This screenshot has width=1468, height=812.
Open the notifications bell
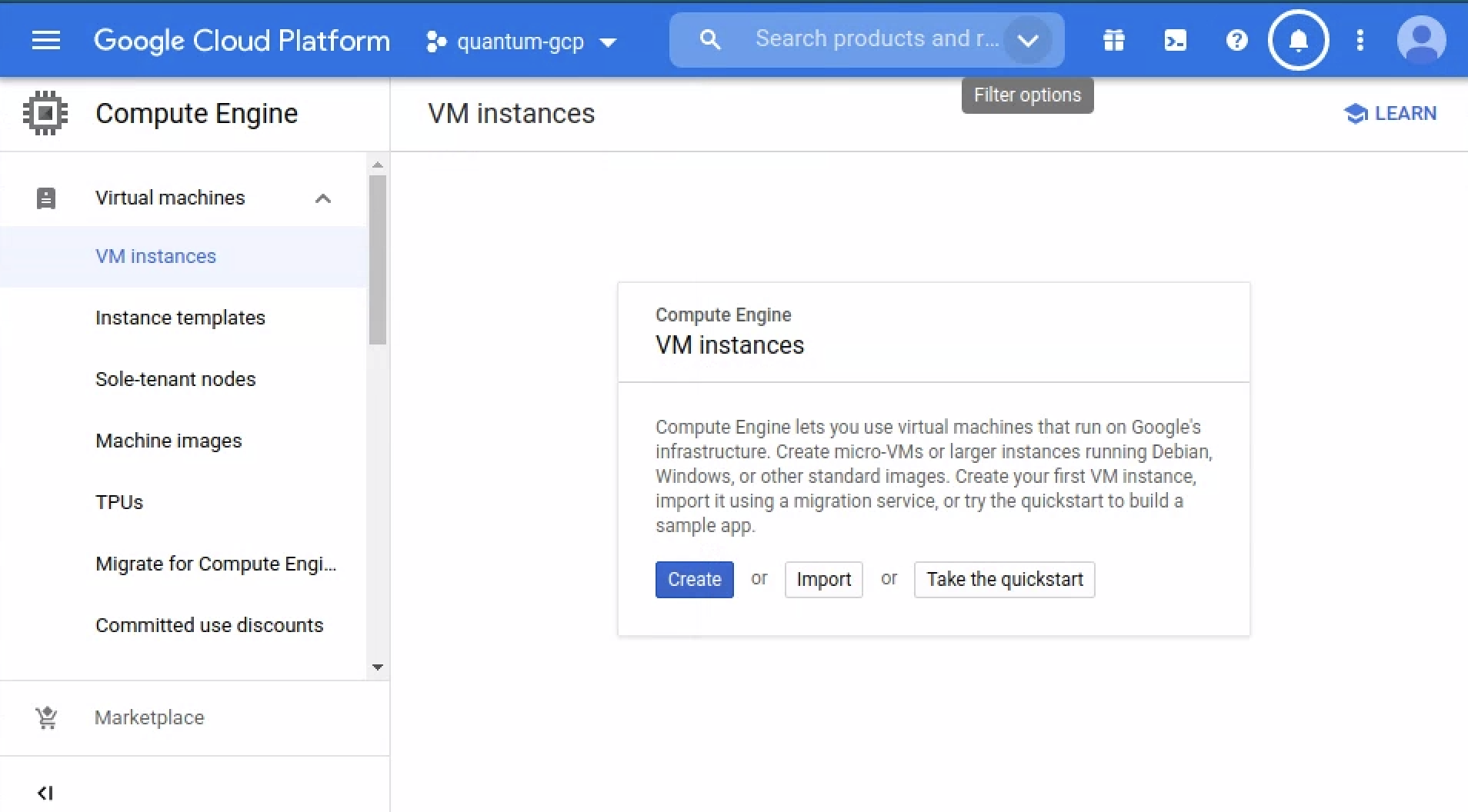pos(1298,40)
